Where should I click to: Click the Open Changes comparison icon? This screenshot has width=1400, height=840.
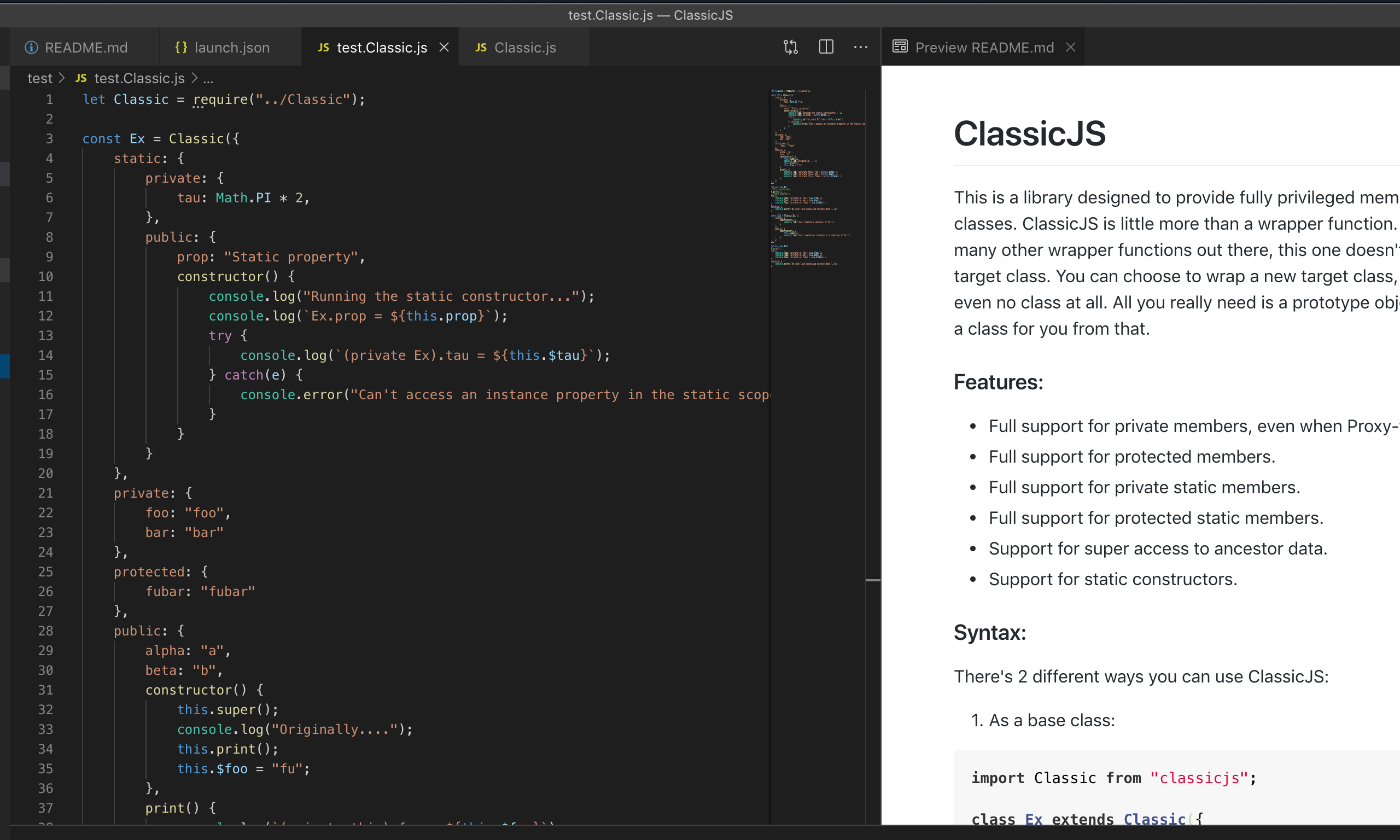790,47
